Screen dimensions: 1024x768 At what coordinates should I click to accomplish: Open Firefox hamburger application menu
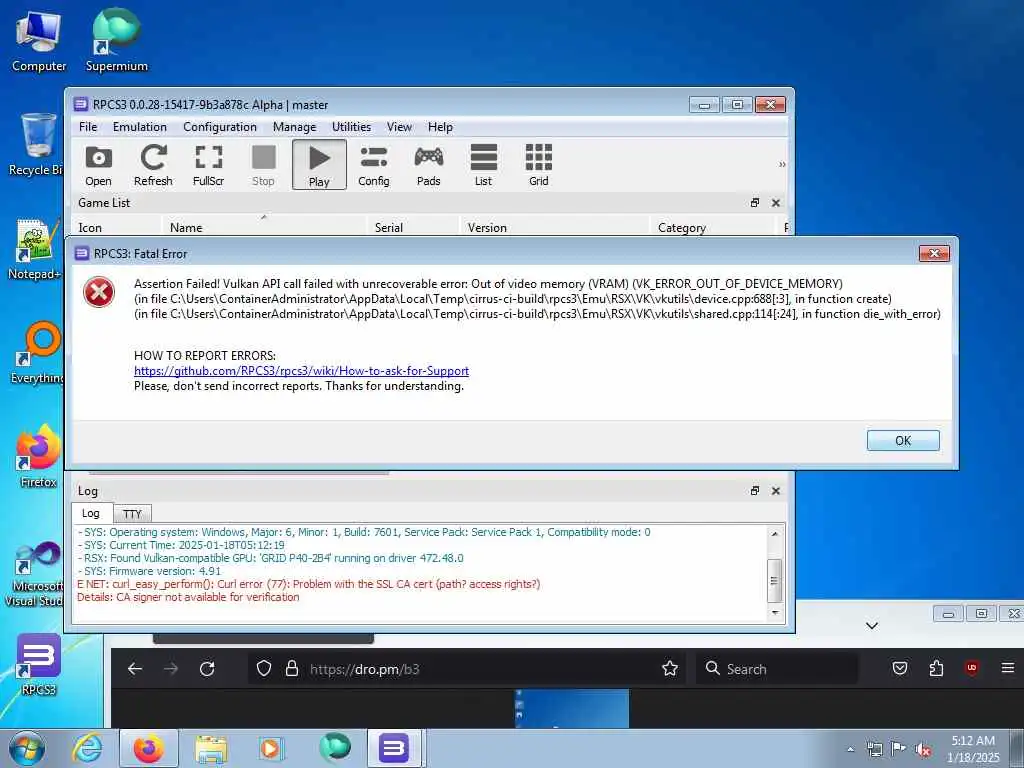[x=1008, y=668]
